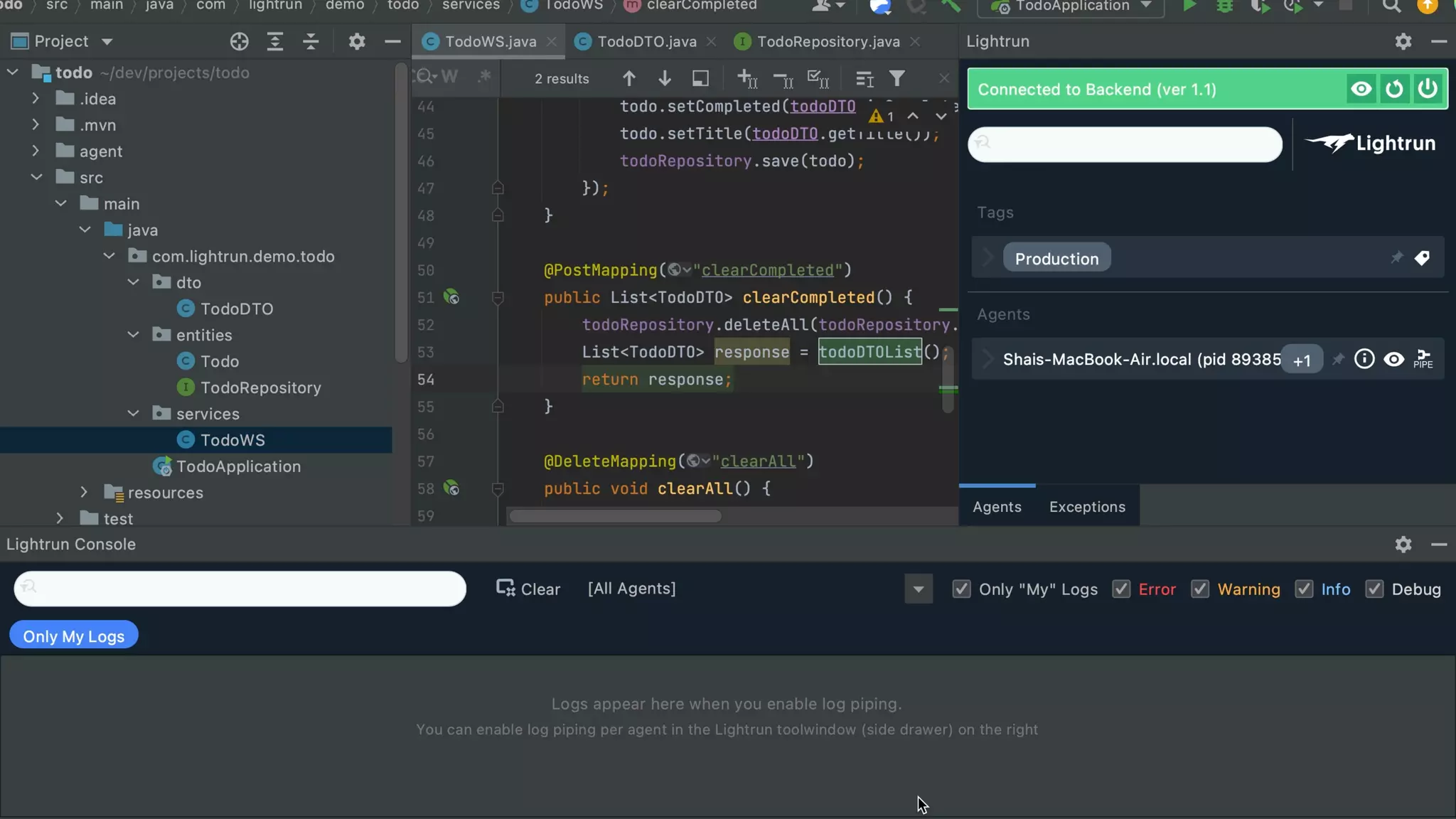Collapse the src folder
This screenshot has height=819, width=1456.
[36, 177]
